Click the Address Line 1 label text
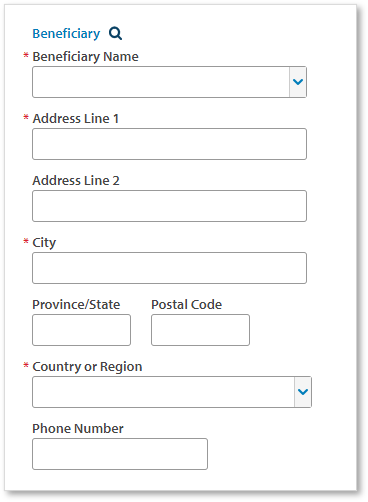 click(x=76, y=119)
